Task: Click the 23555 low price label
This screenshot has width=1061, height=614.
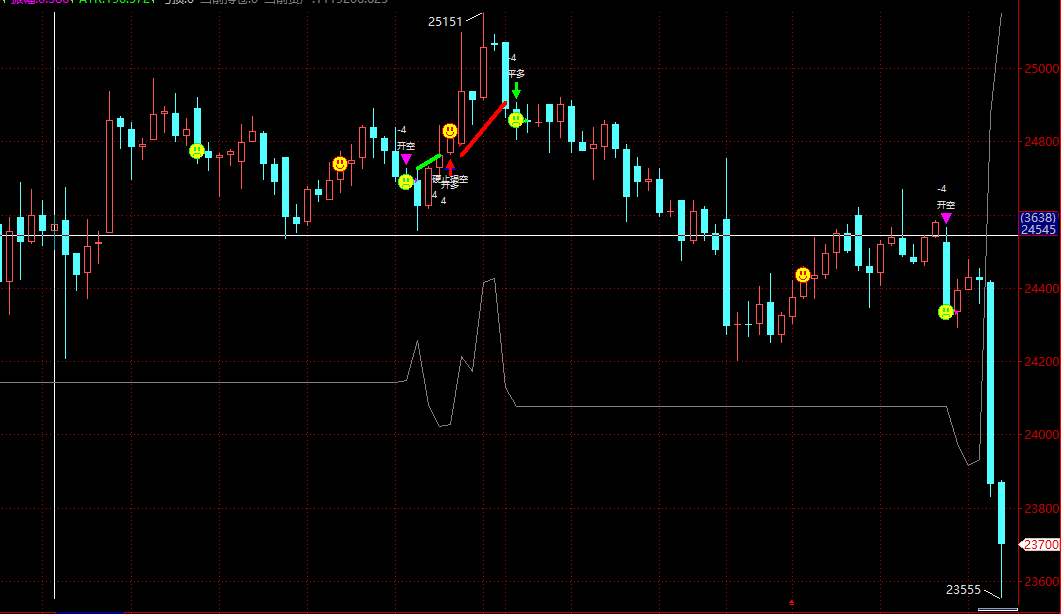Action: pos(963,590)
